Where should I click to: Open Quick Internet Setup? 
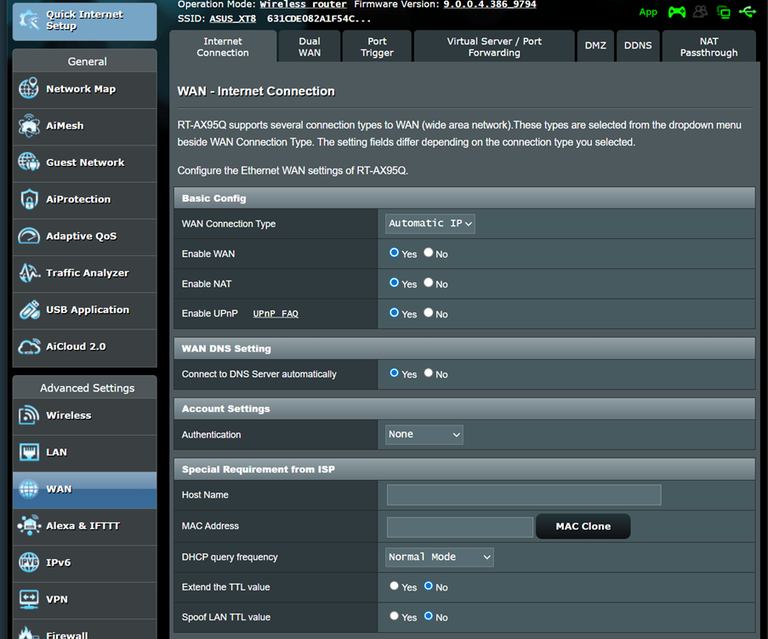point(85,22)
